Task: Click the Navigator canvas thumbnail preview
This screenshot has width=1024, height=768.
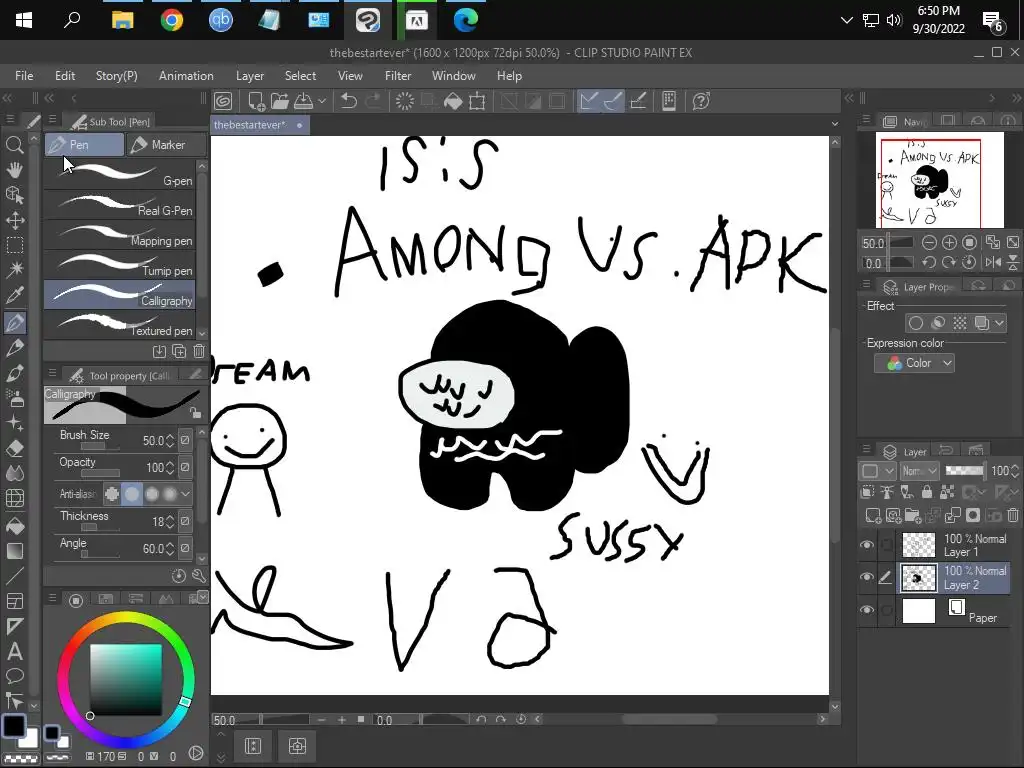Action: 939,180
